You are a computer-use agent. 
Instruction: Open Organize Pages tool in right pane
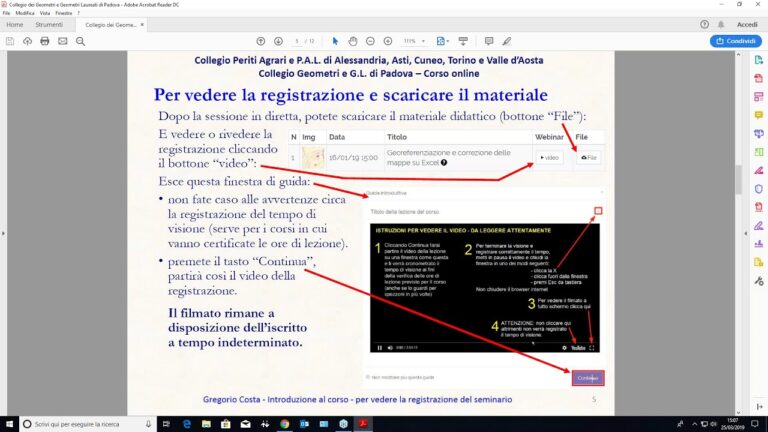tap(759, 152)
